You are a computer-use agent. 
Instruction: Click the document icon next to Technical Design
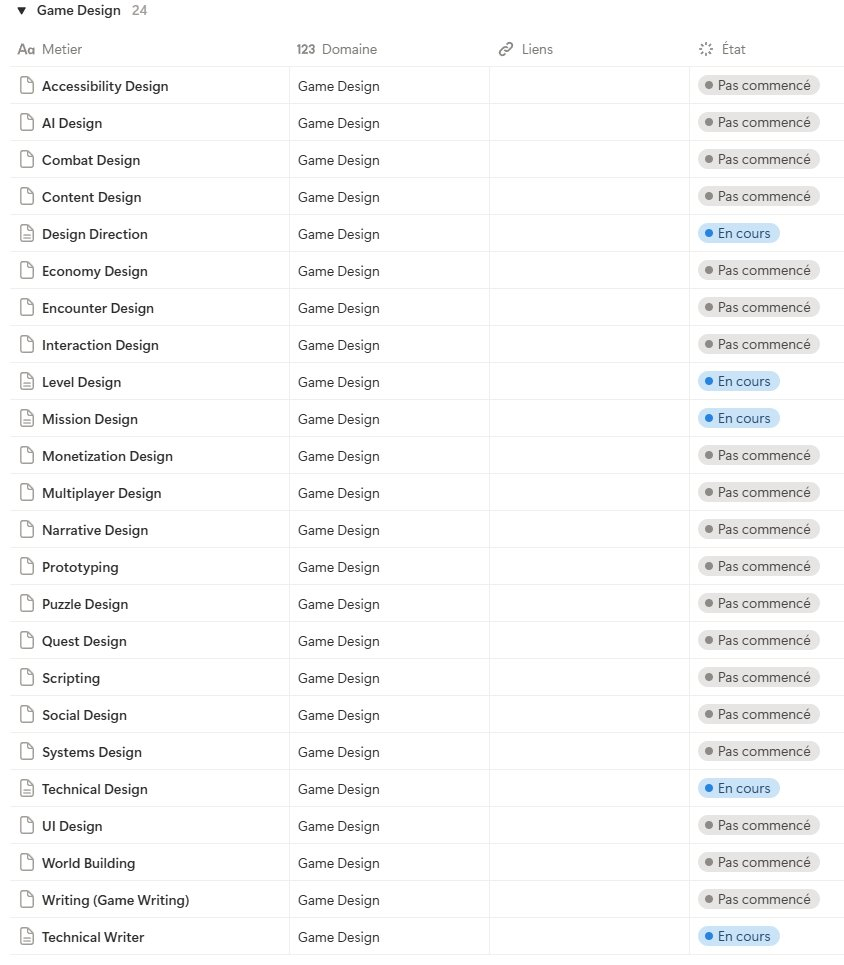28,789
